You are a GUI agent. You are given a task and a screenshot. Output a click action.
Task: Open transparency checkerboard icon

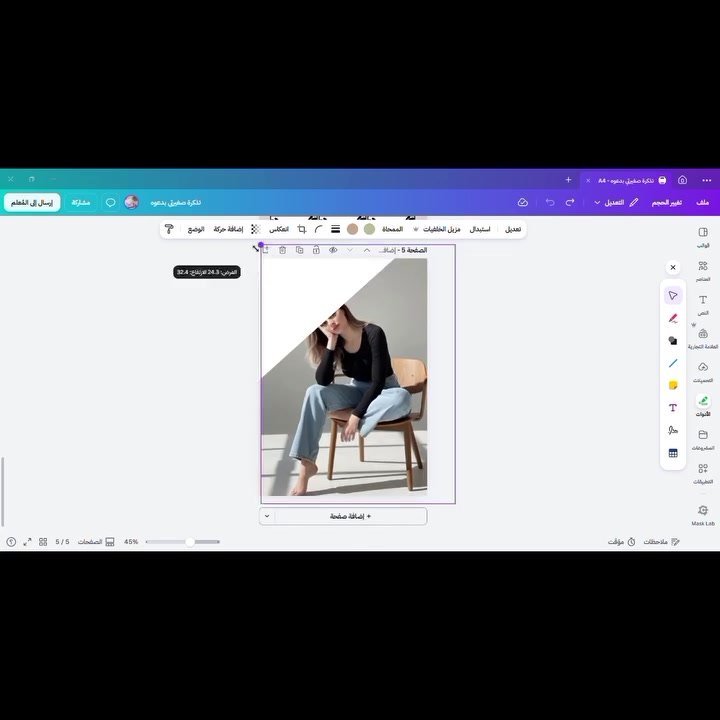(256, 229)
